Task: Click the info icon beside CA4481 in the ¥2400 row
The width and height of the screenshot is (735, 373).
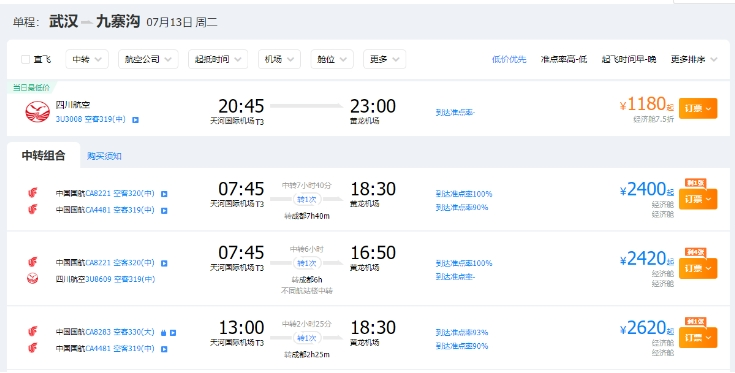Action: [x=164, y=210]
